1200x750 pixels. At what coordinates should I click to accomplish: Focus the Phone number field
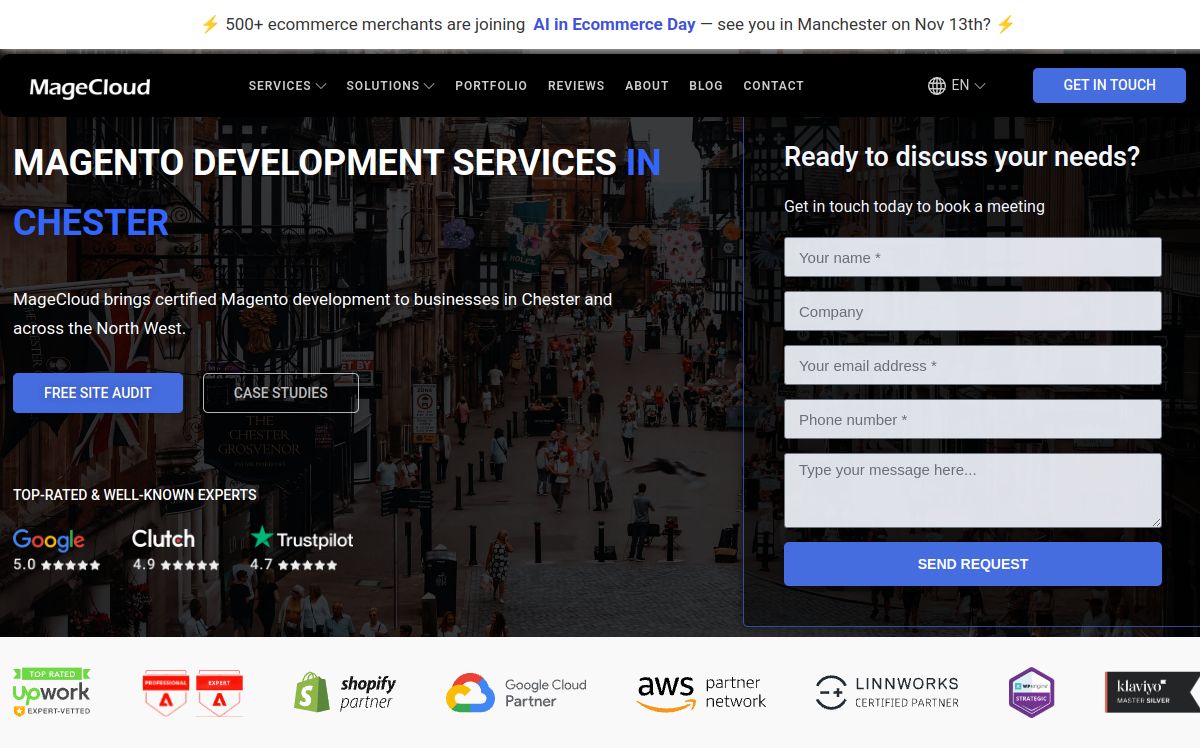pos(973,419)
